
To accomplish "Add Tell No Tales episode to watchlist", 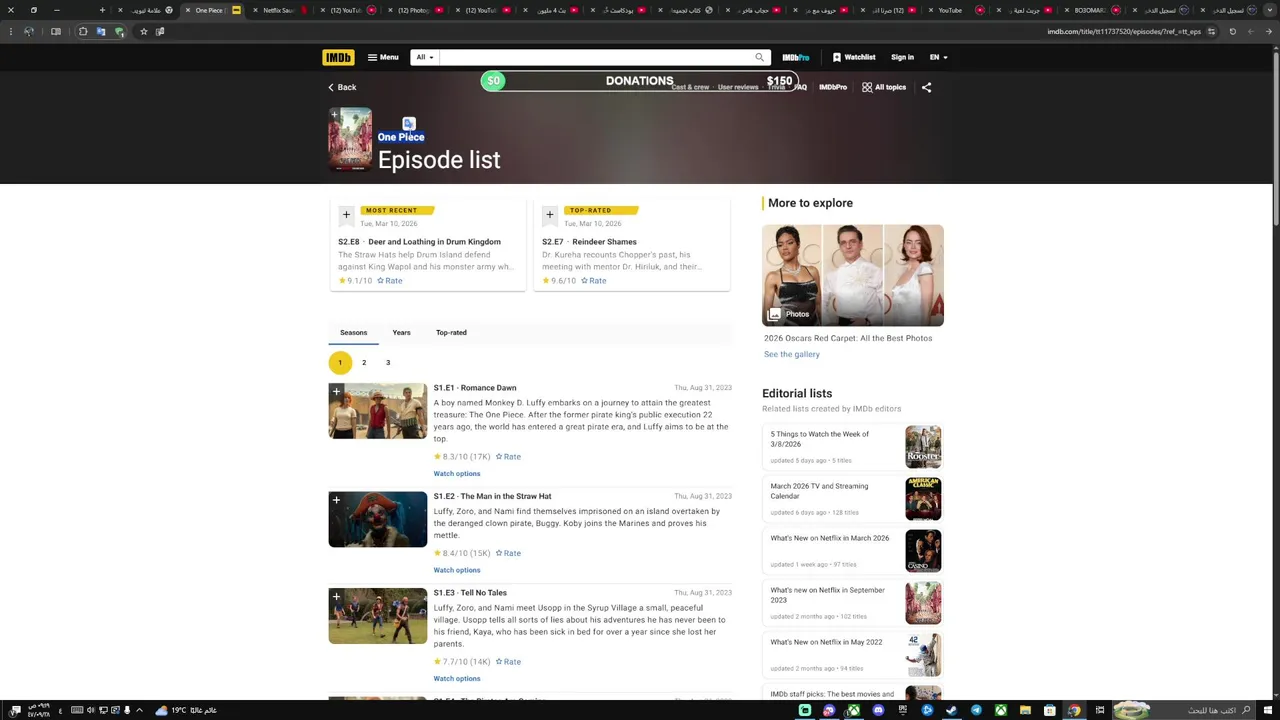I will tap(336, 597).
